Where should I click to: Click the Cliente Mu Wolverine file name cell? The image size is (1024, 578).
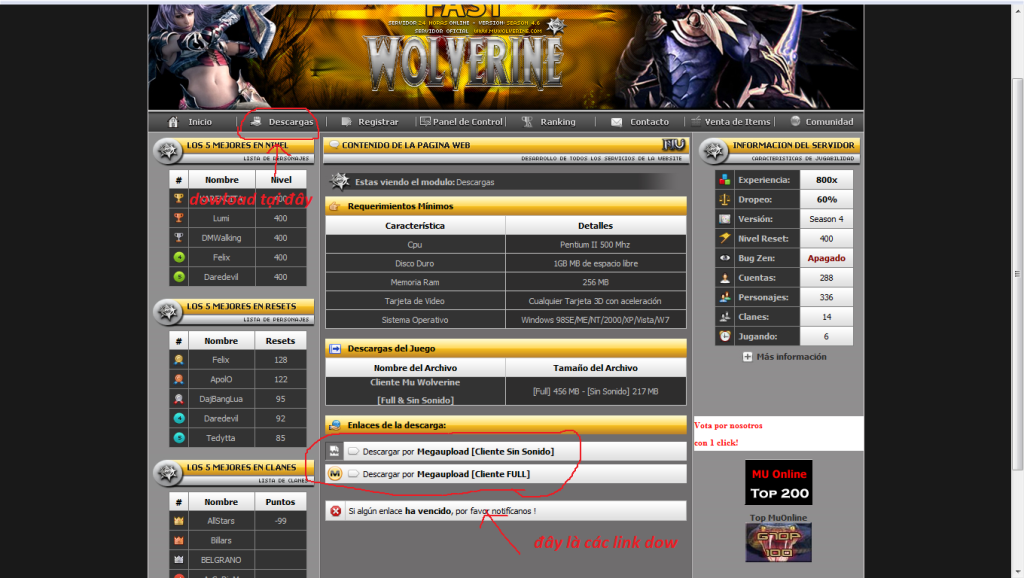pyautogui.click(x=415, y=391)
